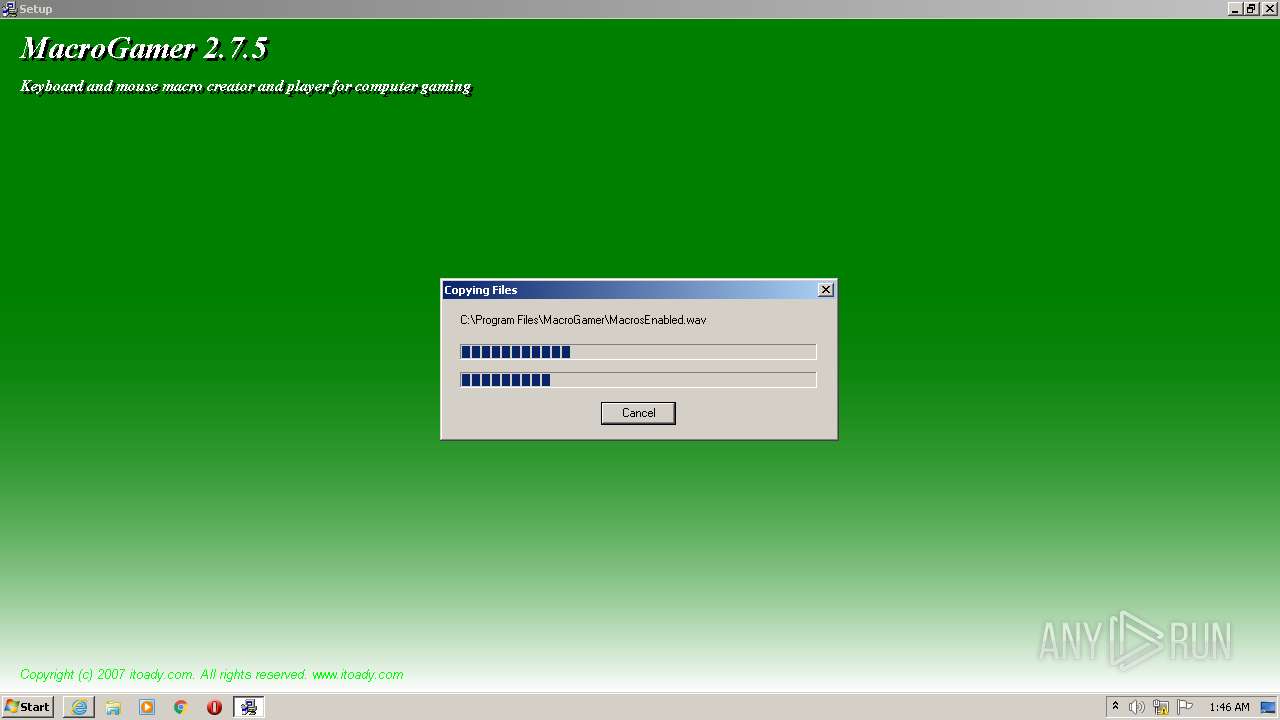
Task: Open Windows Explorer folder icon in taskbar
Action: point(113,707)
